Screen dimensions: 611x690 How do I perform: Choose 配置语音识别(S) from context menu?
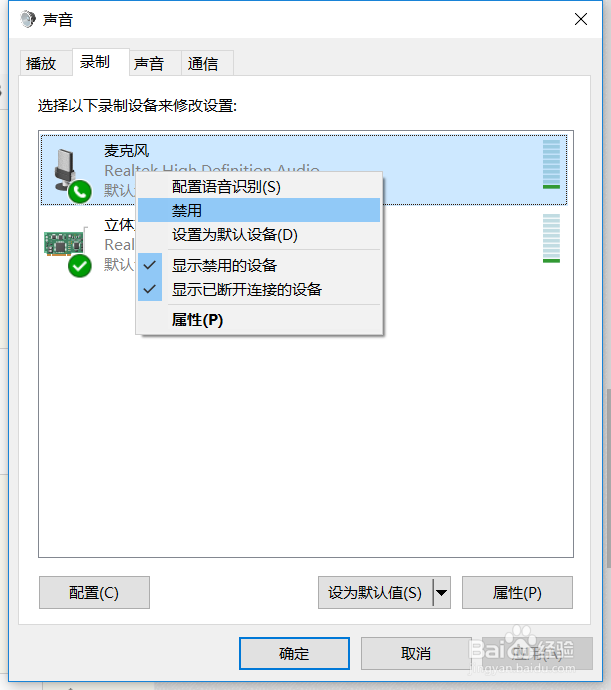pyautogui.click(x=259, y=187)
